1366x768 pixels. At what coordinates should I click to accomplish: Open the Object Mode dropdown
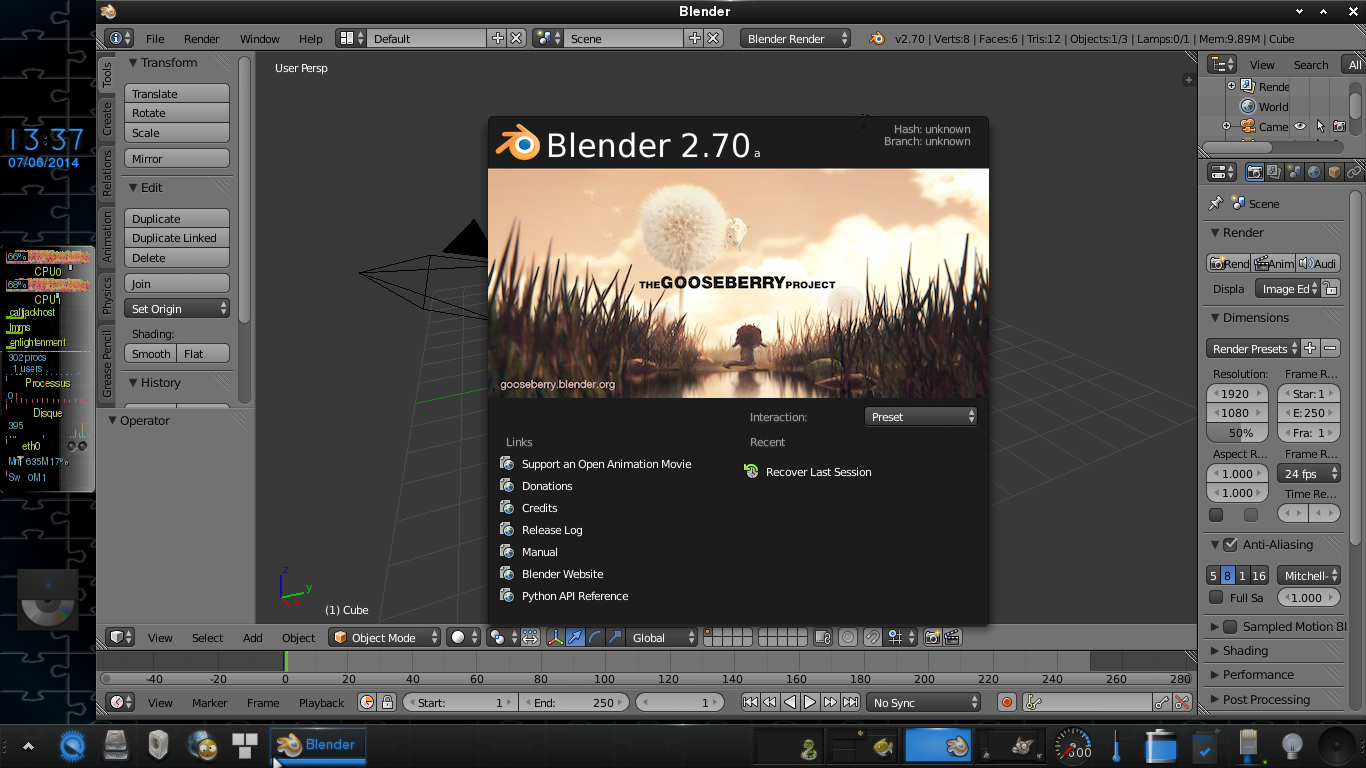pos(385,637)
